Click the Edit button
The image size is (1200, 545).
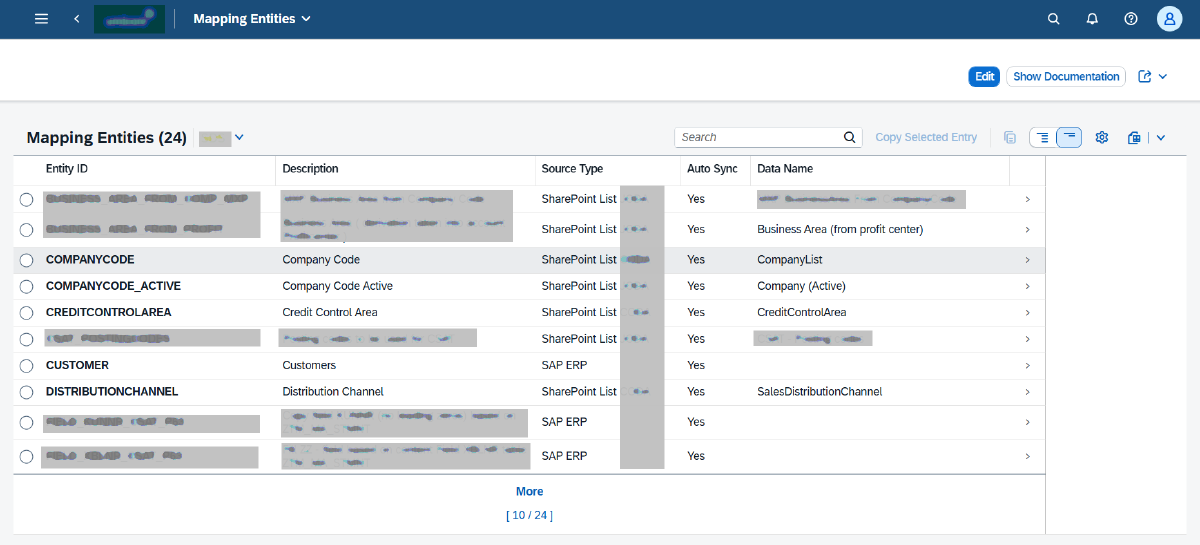[x=984, y=77]
